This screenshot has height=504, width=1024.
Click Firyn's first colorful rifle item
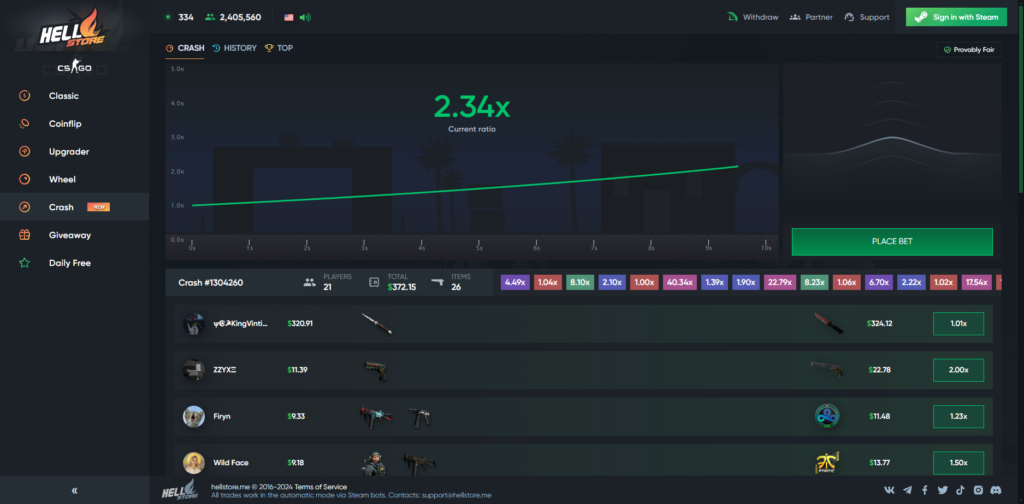tap(375, 416)
